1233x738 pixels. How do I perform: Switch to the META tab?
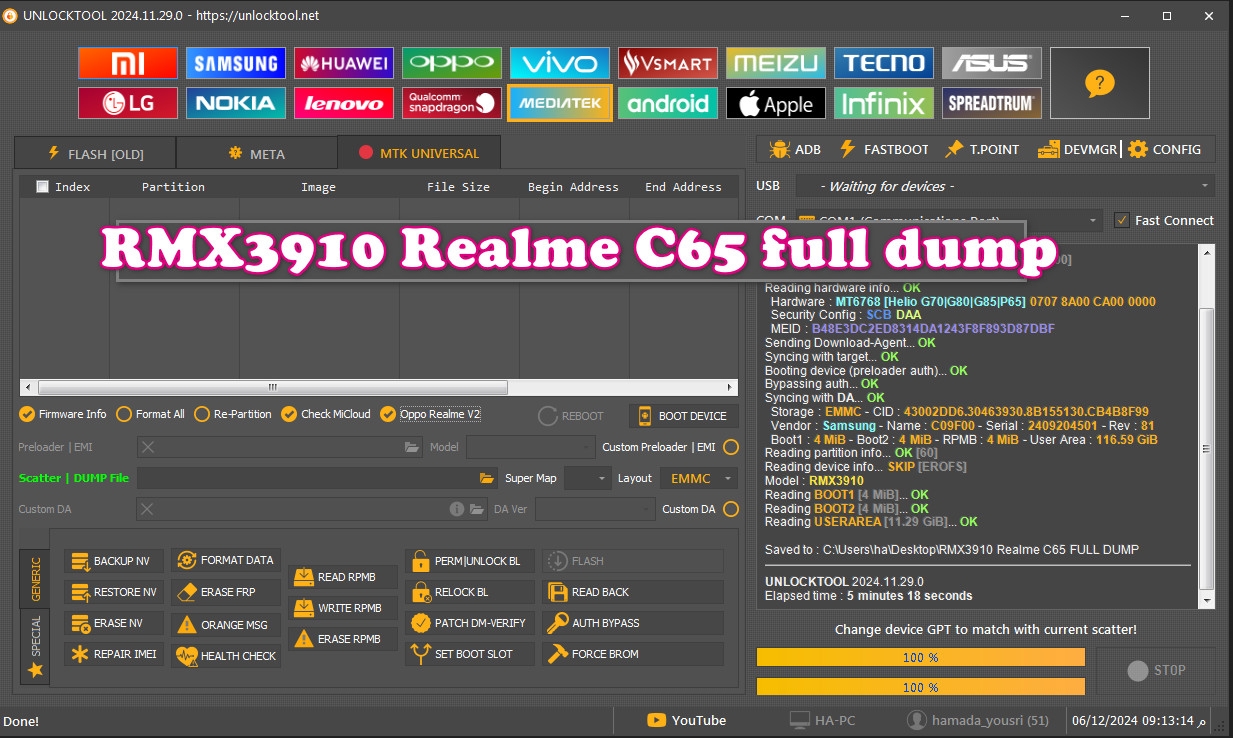click(256, 153)
